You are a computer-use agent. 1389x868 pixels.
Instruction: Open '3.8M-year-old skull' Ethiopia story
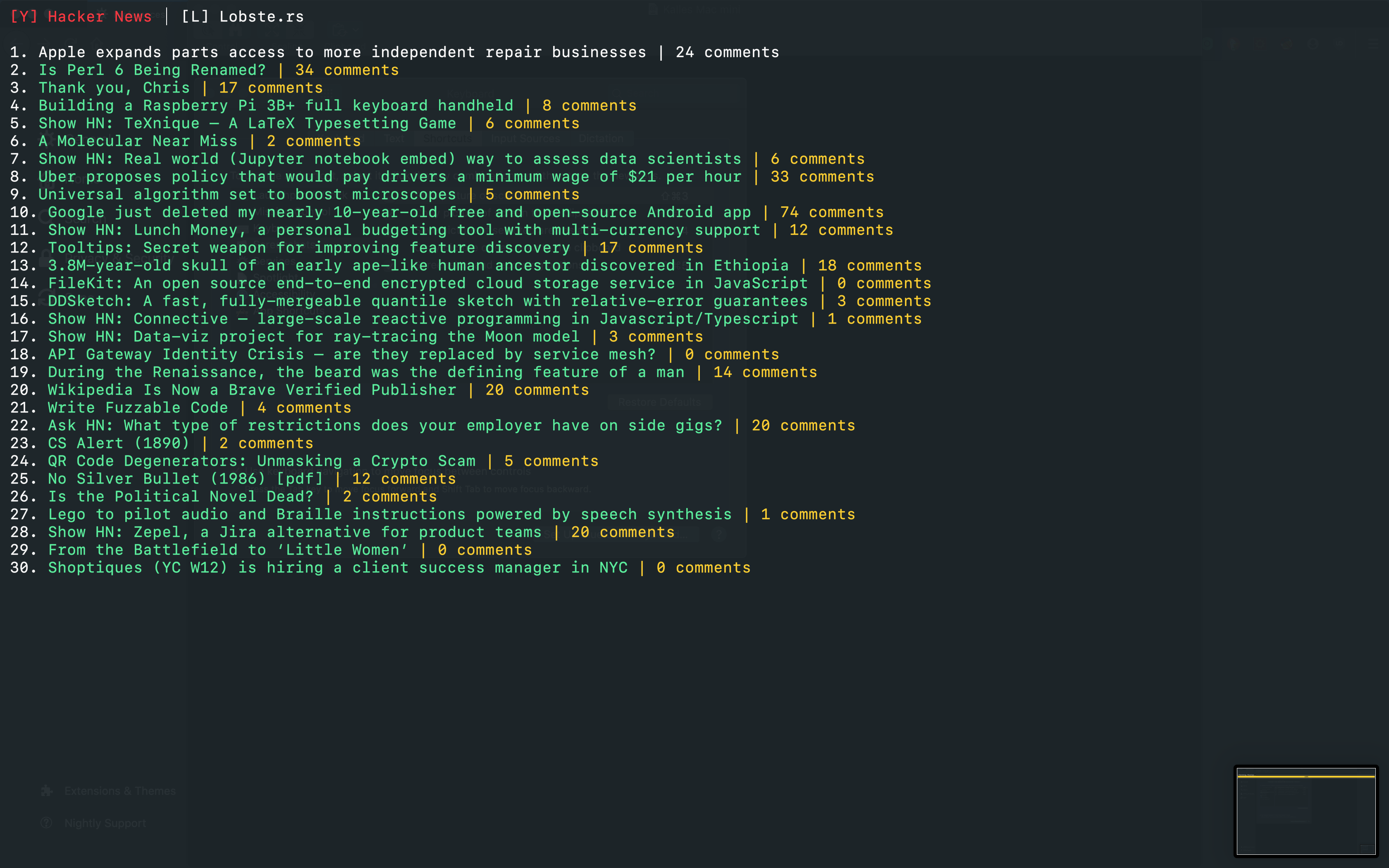point(418,266)
